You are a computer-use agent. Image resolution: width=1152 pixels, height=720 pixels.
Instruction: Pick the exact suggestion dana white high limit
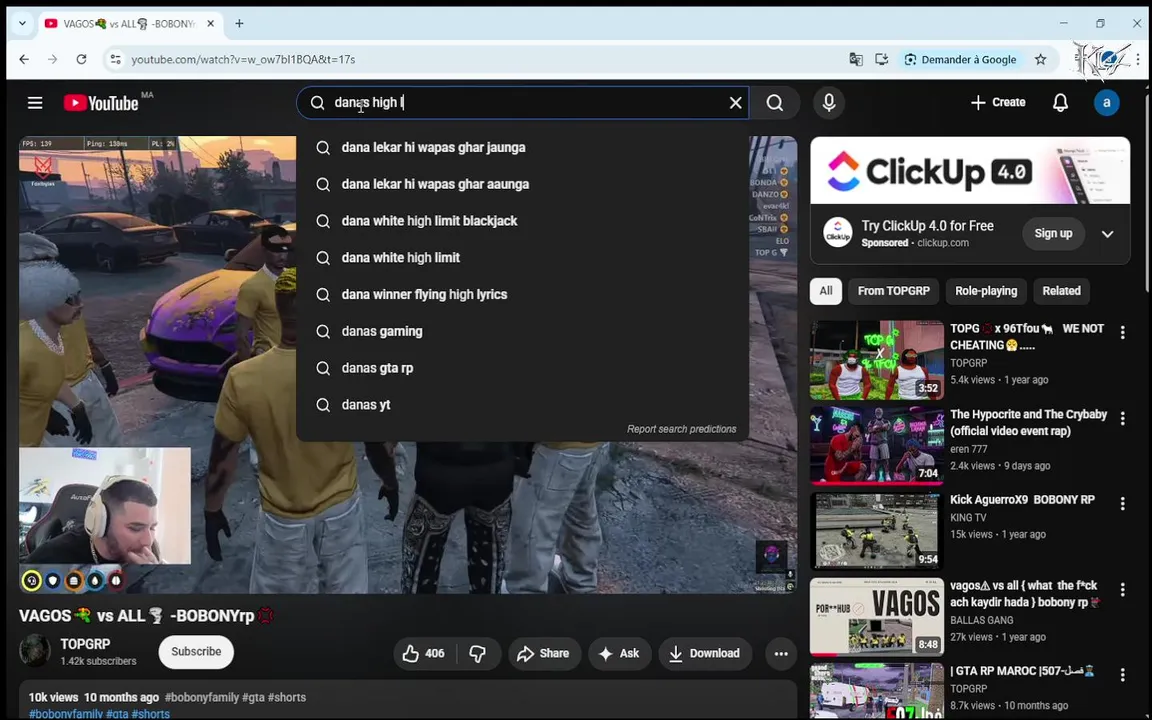point(522,258)
